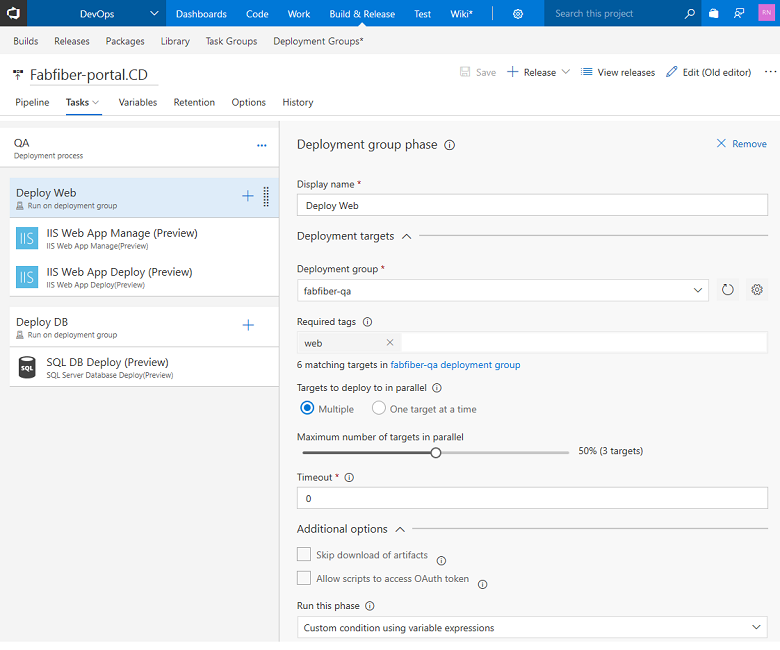Viewport: 780px width, 650px height.
Task: Remove the 'web' required tag
Action: (x=390, y=343)
